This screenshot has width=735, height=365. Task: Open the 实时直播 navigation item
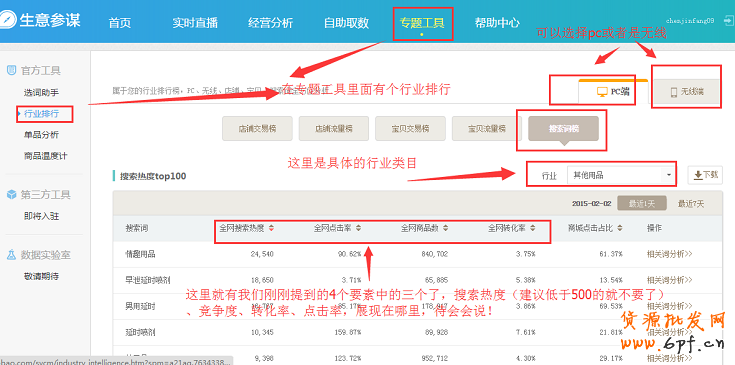(195, 22)
